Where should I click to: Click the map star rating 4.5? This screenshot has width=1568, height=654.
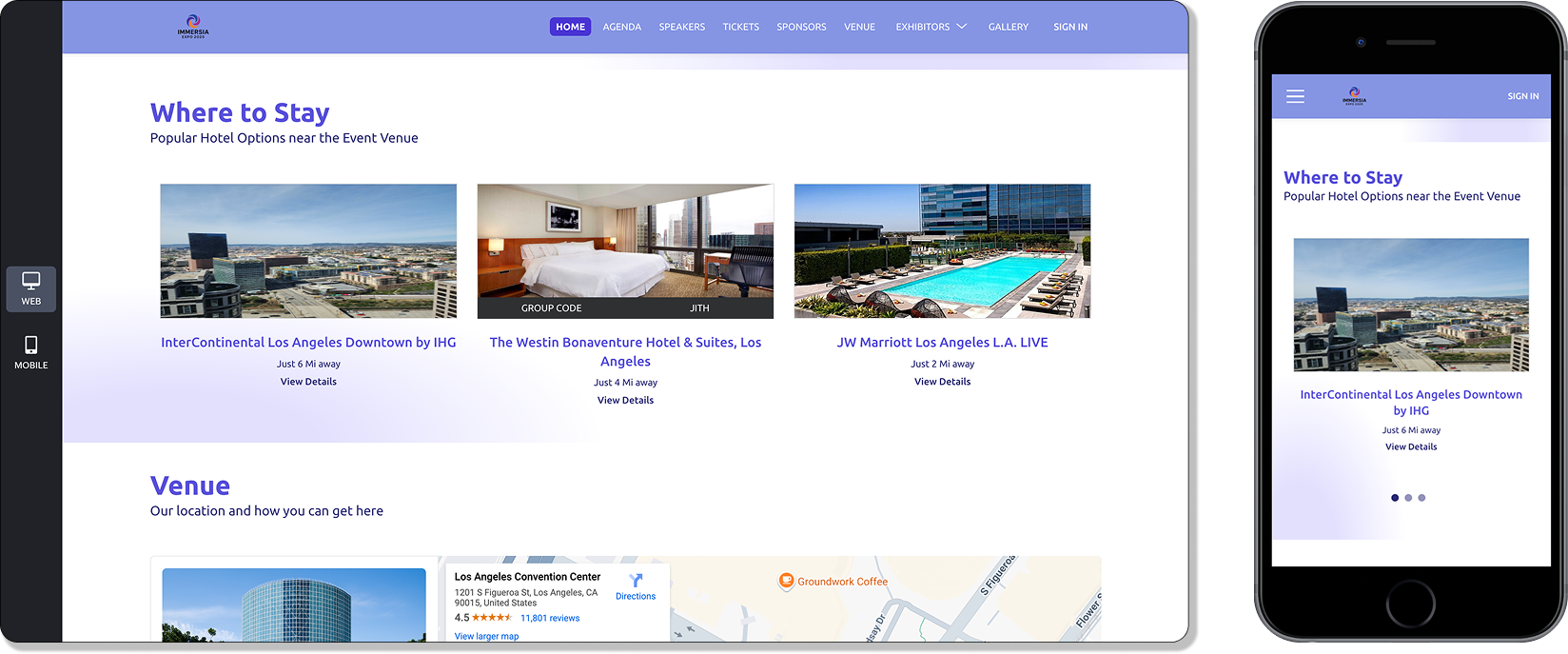(x=483, y=618)
